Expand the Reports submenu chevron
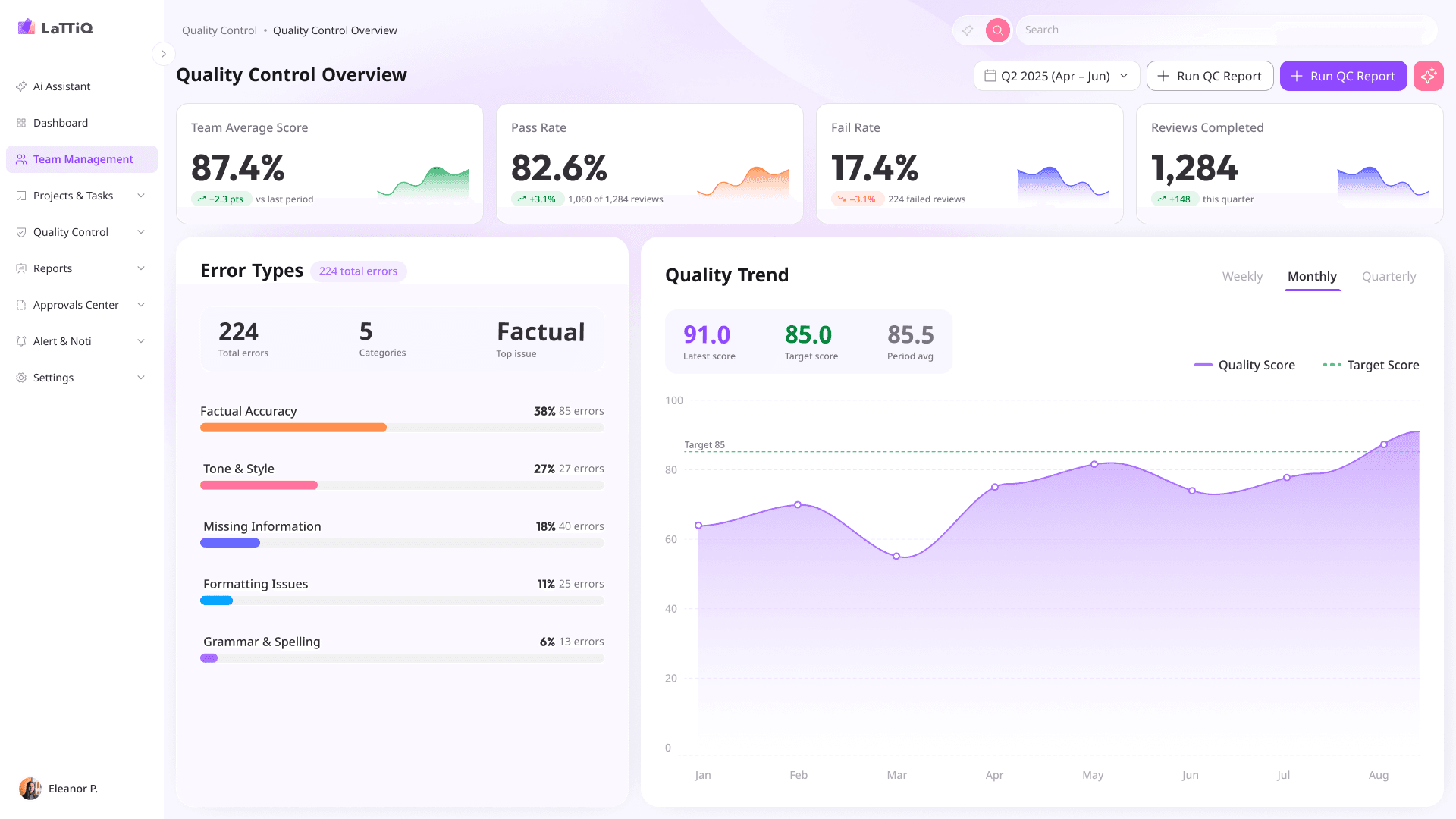This screenshot has height=819, width=1456. [x=141, y=268]
